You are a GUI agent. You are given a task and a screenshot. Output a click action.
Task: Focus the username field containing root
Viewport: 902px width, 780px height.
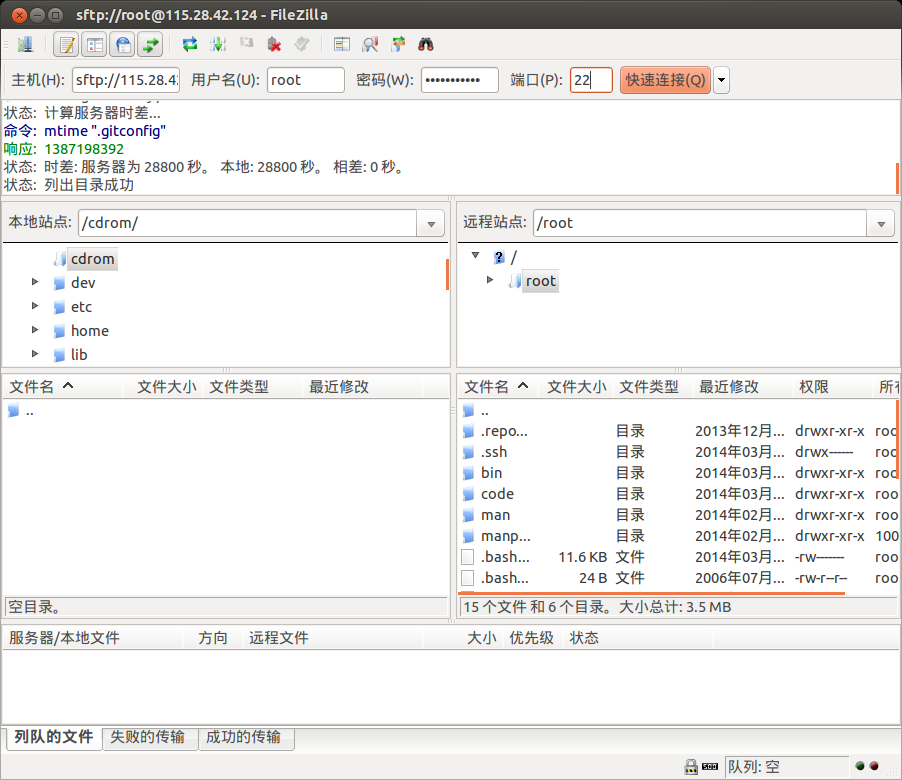[305, 80]
